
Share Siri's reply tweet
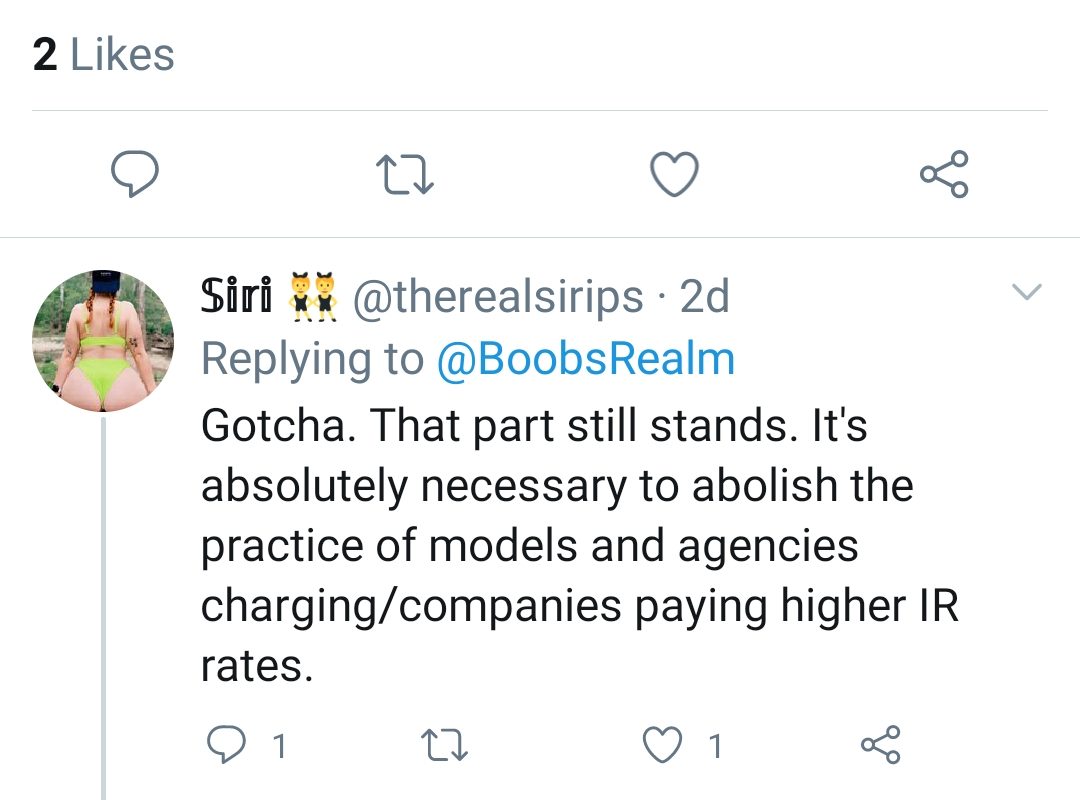coord(881,745)
